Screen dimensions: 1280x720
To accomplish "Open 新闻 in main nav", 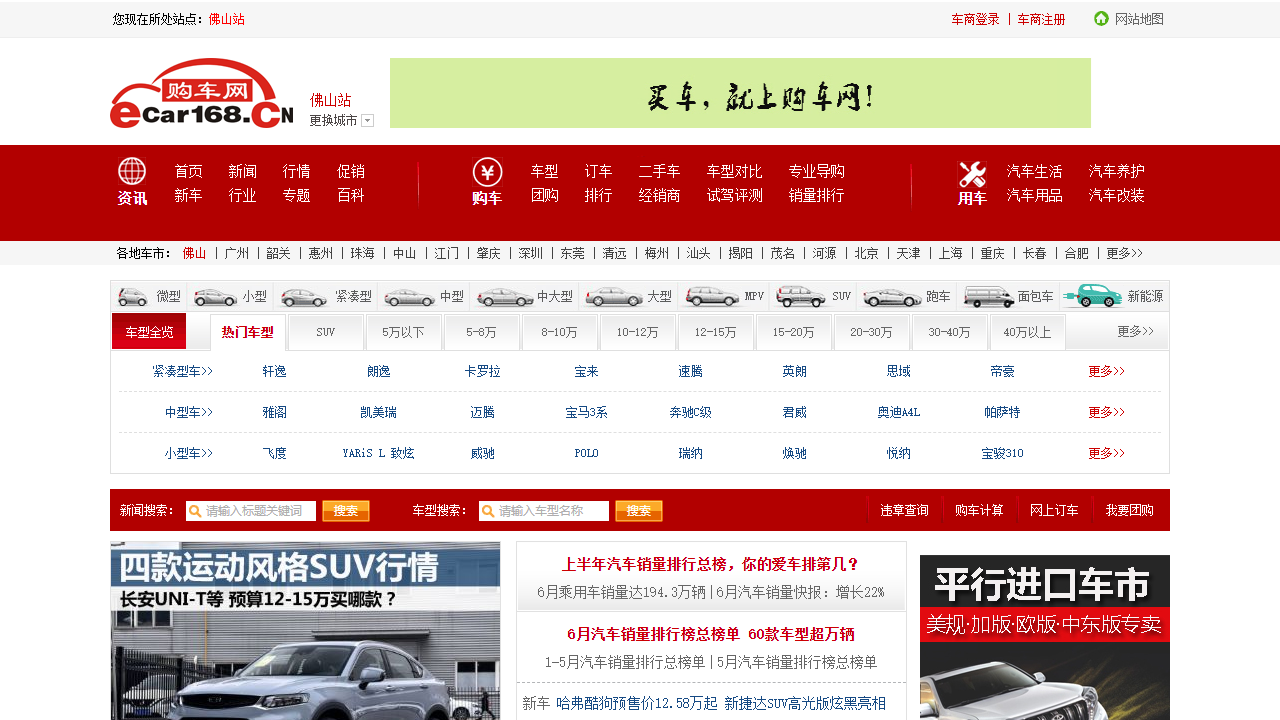I will [242, 171].
